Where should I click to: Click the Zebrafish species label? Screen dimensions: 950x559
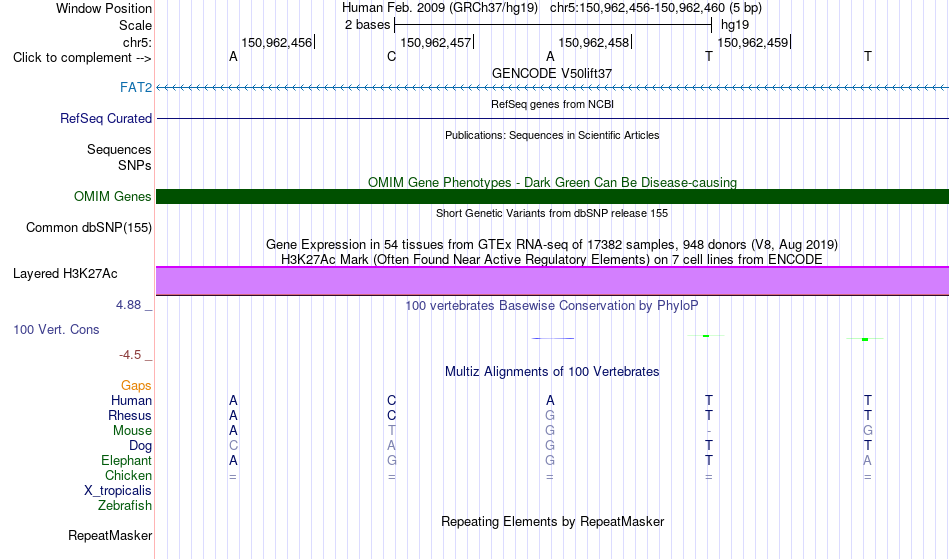point(125,505)
